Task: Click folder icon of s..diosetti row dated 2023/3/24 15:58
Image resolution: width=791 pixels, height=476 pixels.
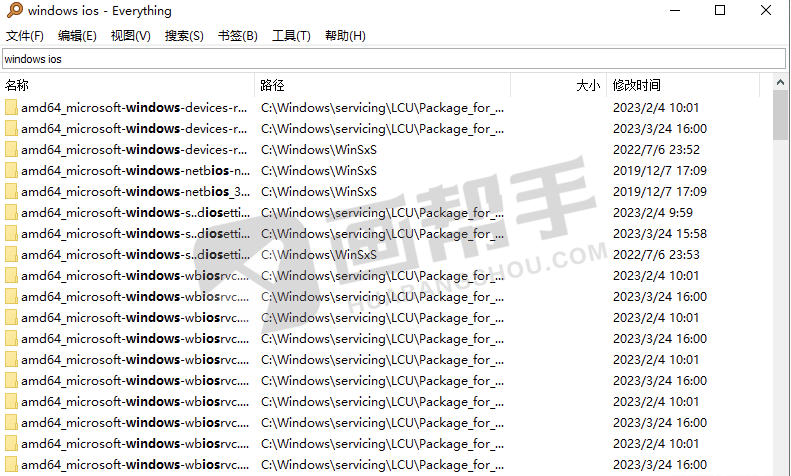Action: pos(11,233)
